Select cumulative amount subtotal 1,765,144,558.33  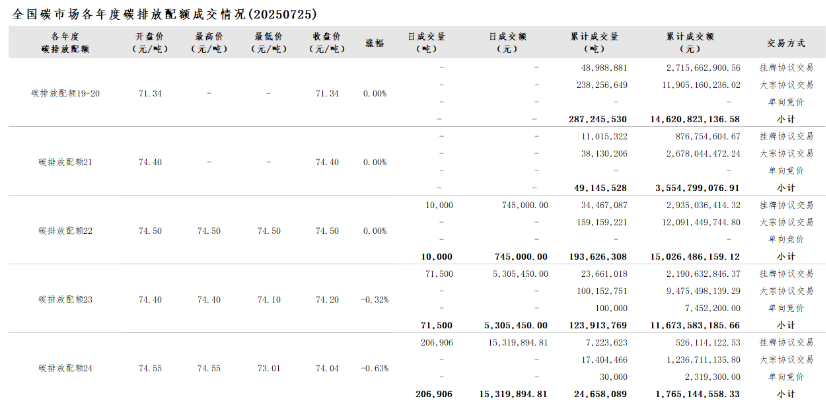[x=696, y=394]
